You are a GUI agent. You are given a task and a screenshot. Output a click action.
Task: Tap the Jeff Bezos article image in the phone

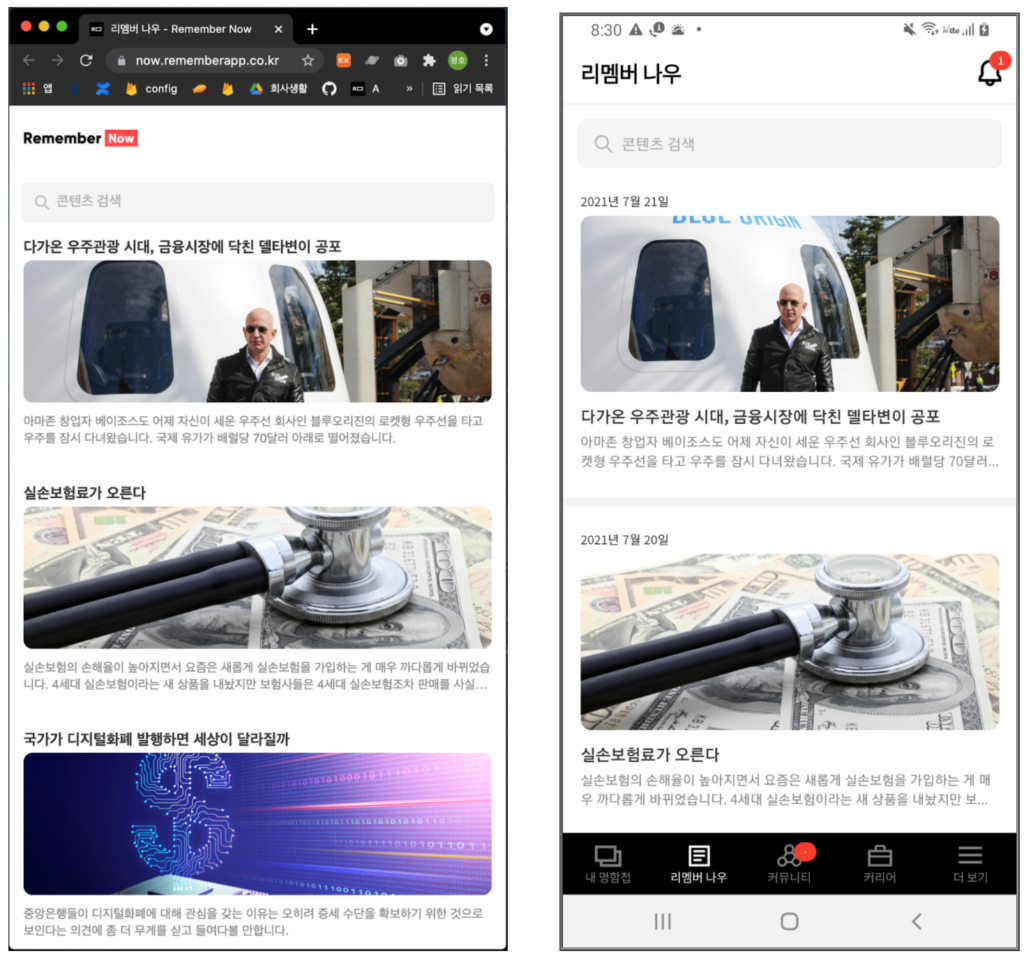(790, 304)
